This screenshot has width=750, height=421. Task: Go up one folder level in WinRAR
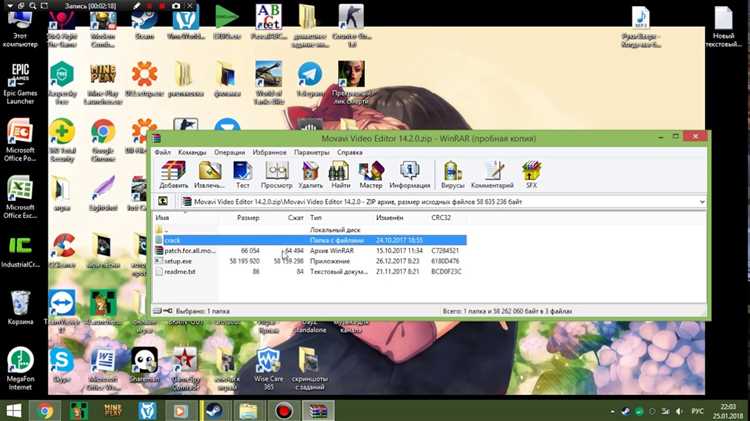[163, 201]
